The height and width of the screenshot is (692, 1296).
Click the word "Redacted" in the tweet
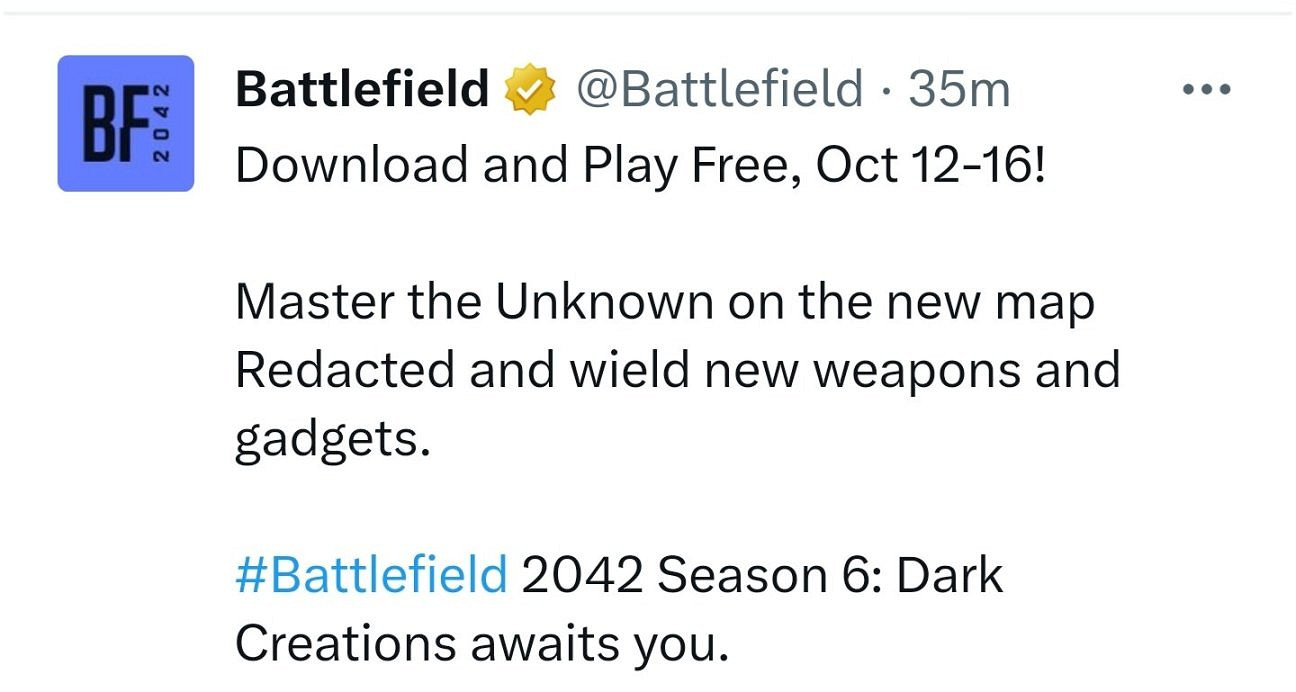[344, 371]
